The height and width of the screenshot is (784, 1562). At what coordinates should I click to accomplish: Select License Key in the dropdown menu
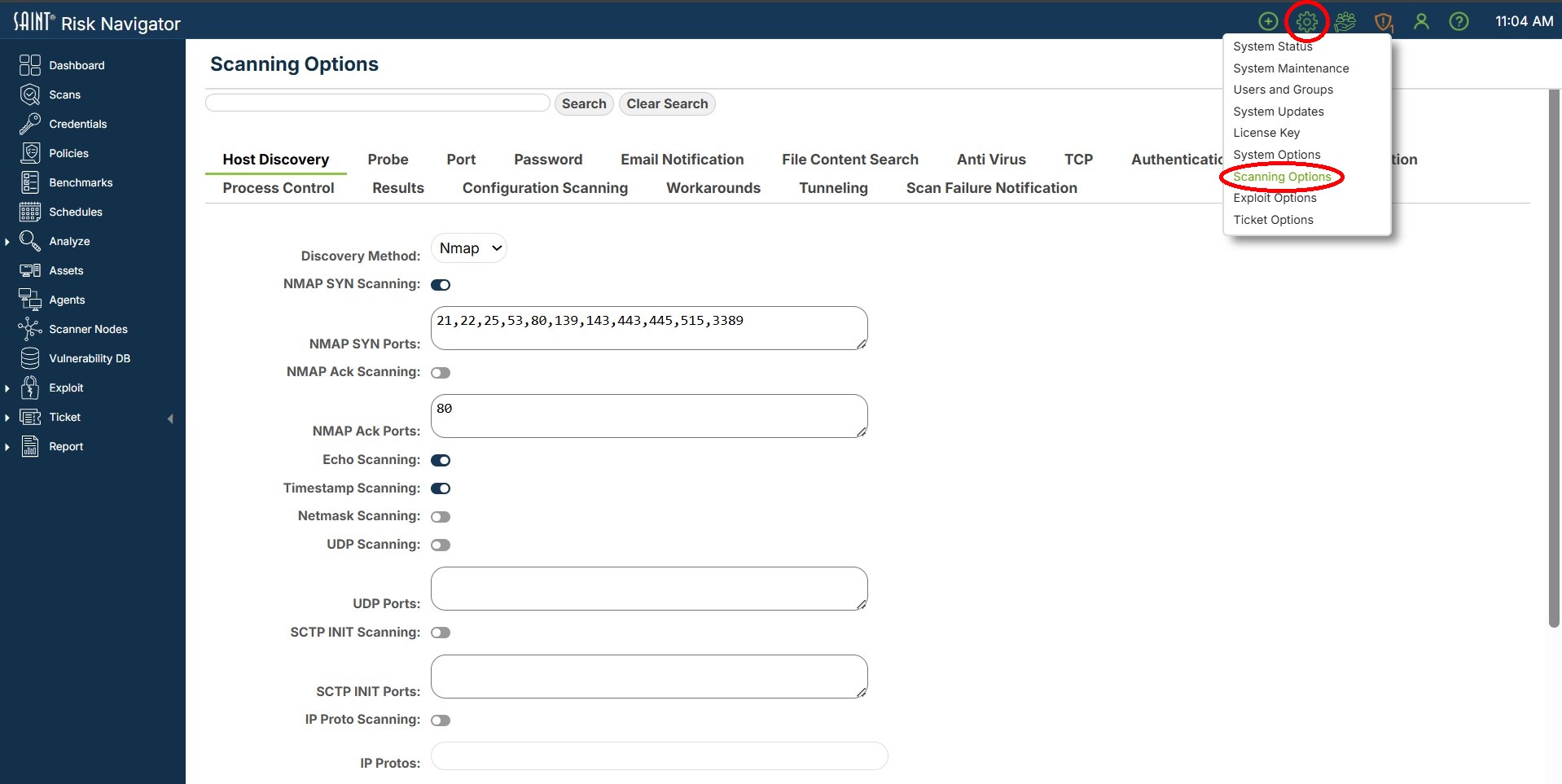point(1266,133)
